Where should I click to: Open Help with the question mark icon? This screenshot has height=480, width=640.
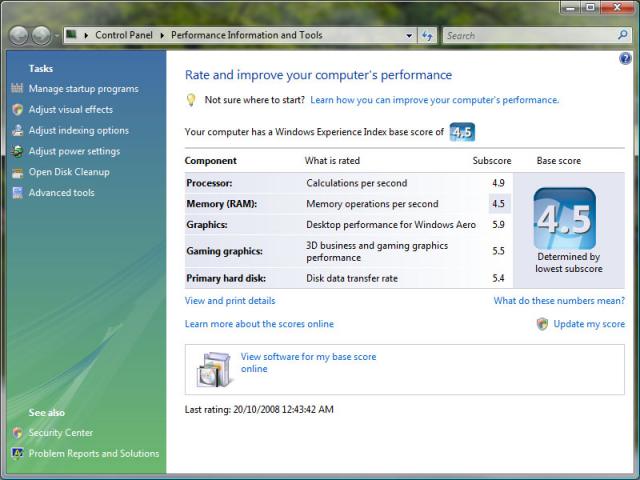(625, 59)
